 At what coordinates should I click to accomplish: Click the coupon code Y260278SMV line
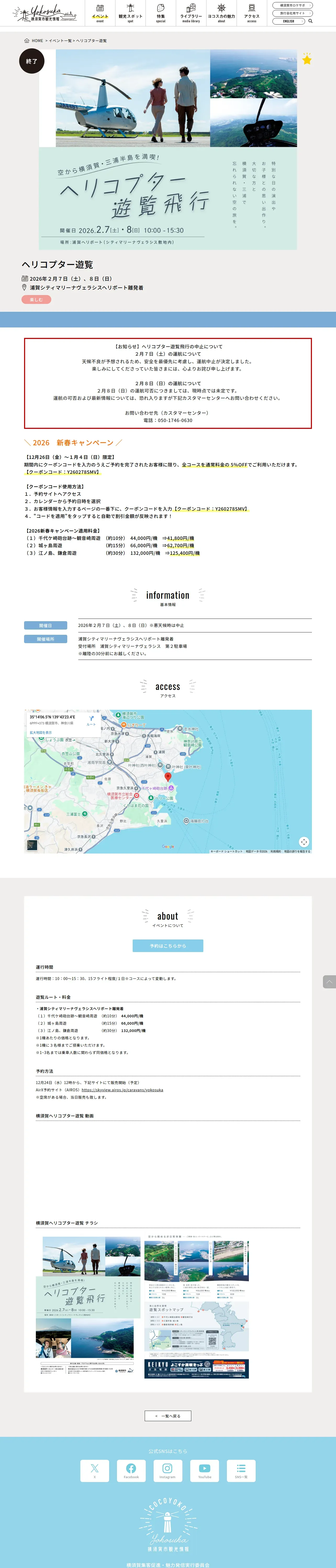click(x=62, y=472)
